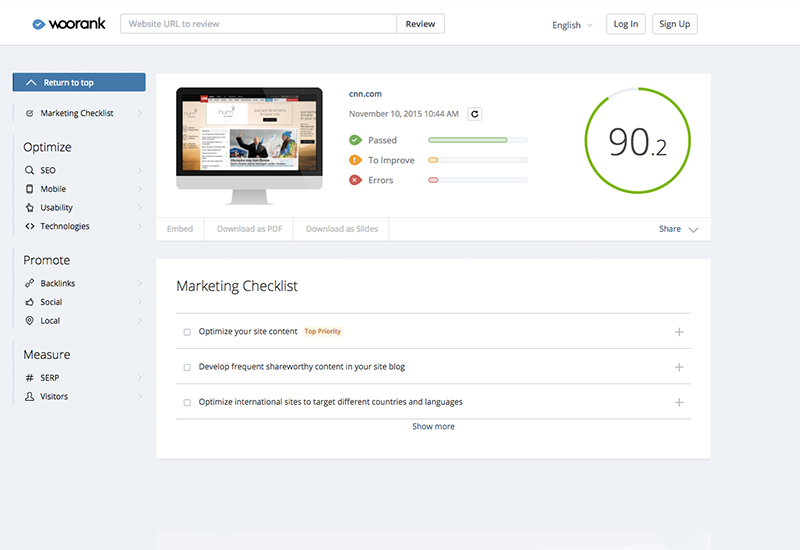Expand the Optimize your site content item
800x550 pixels.
pos(679,331)
